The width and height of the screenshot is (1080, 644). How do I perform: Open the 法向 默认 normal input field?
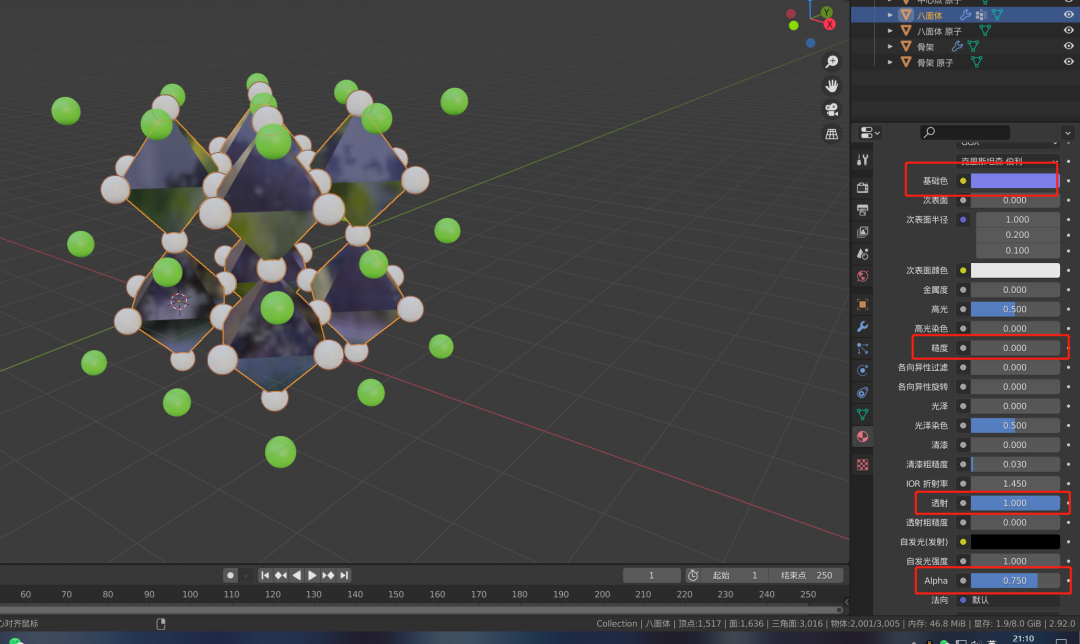tap(1015, 600)
